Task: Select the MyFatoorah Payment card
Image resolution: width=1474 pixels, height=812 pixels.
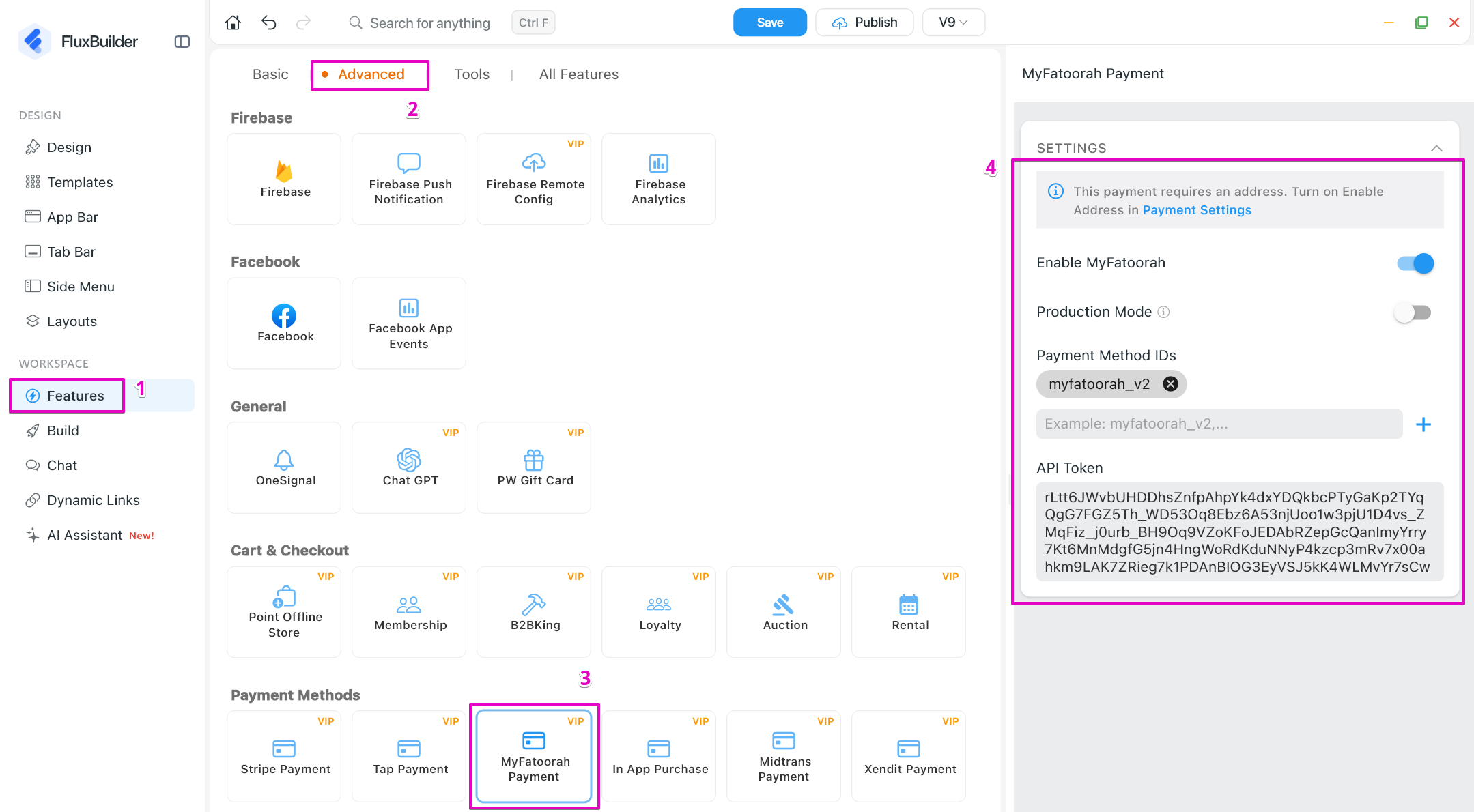Action: point(534,756)
